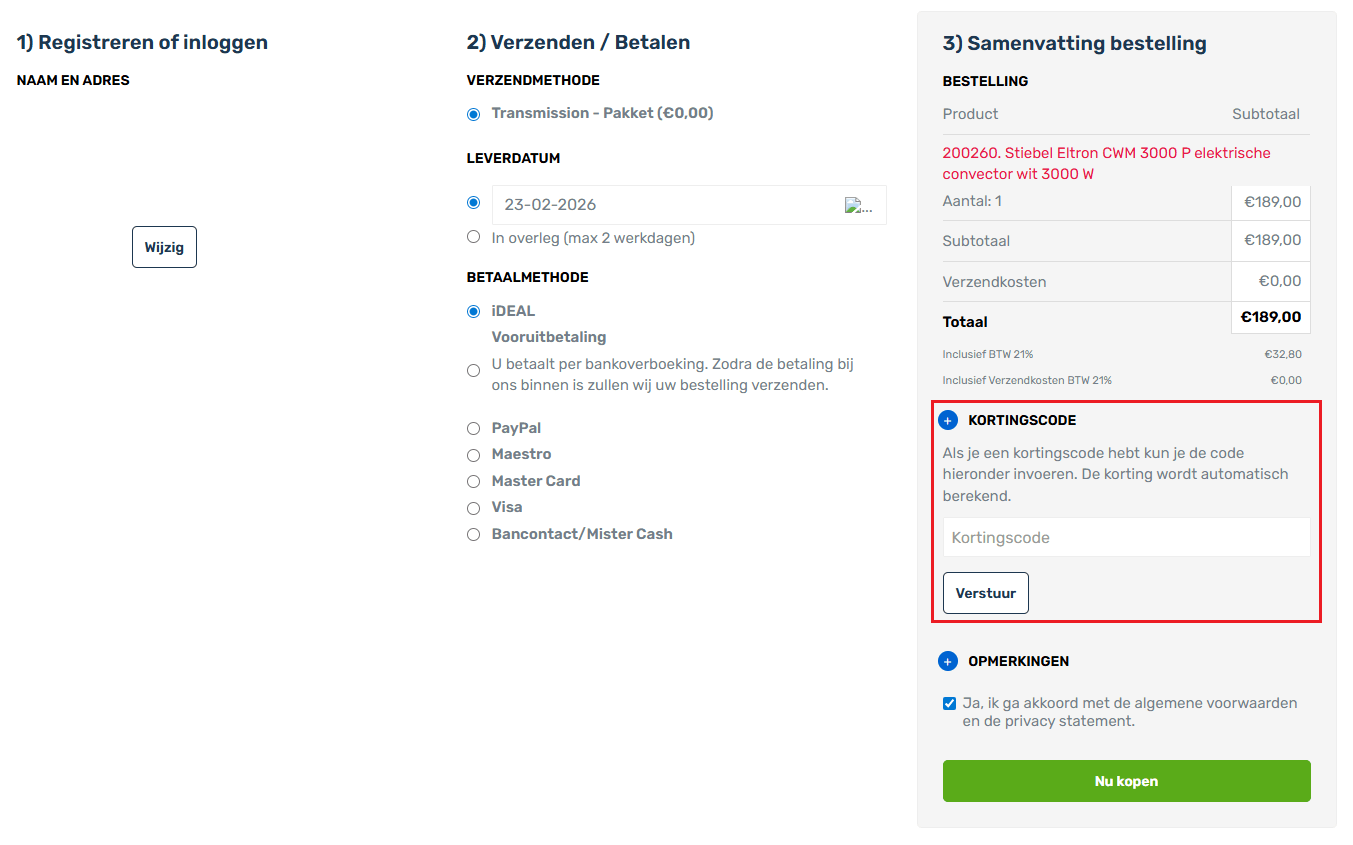Image resolution: width=1353 pixels, height=845 pixels.
Task: Select Bancontact/Mister Cash payment
Action: coord(473,534)
